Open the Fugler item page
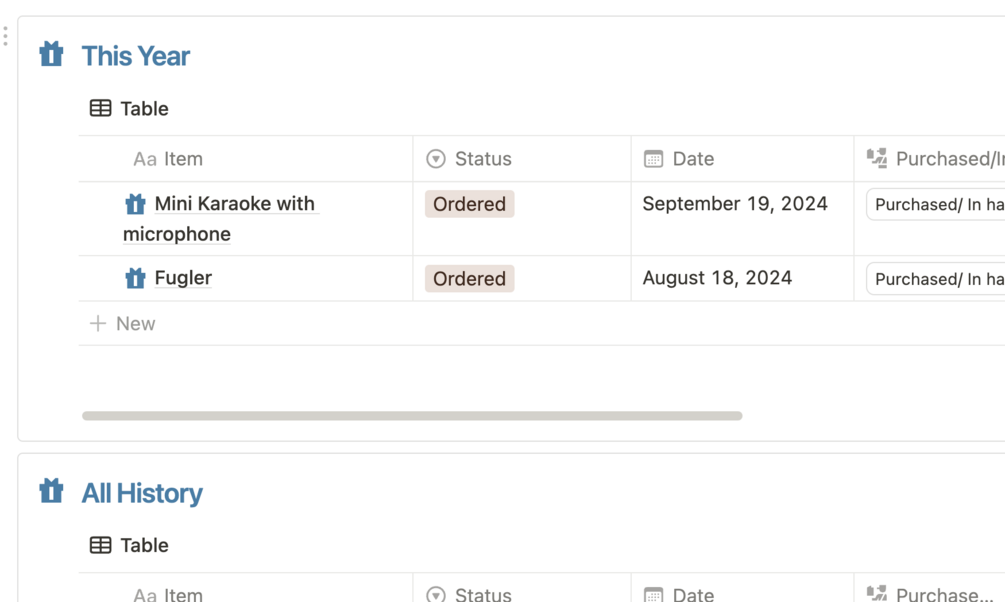Image resolution: width=1005 pixels, height=602 pixels. tap(183, 278)
